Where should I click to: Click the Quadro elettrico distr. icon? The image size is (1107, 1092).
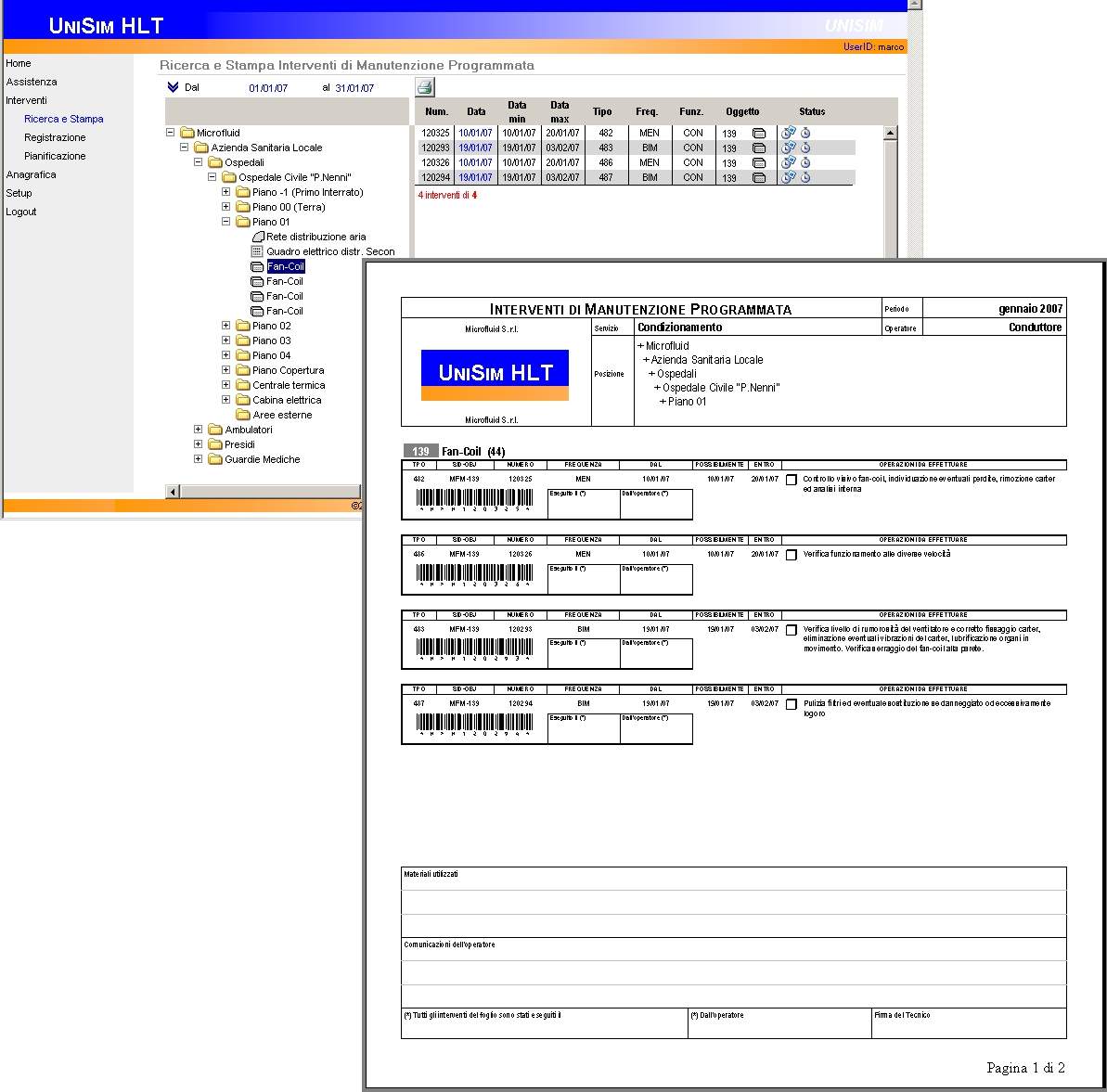(257, 251)
